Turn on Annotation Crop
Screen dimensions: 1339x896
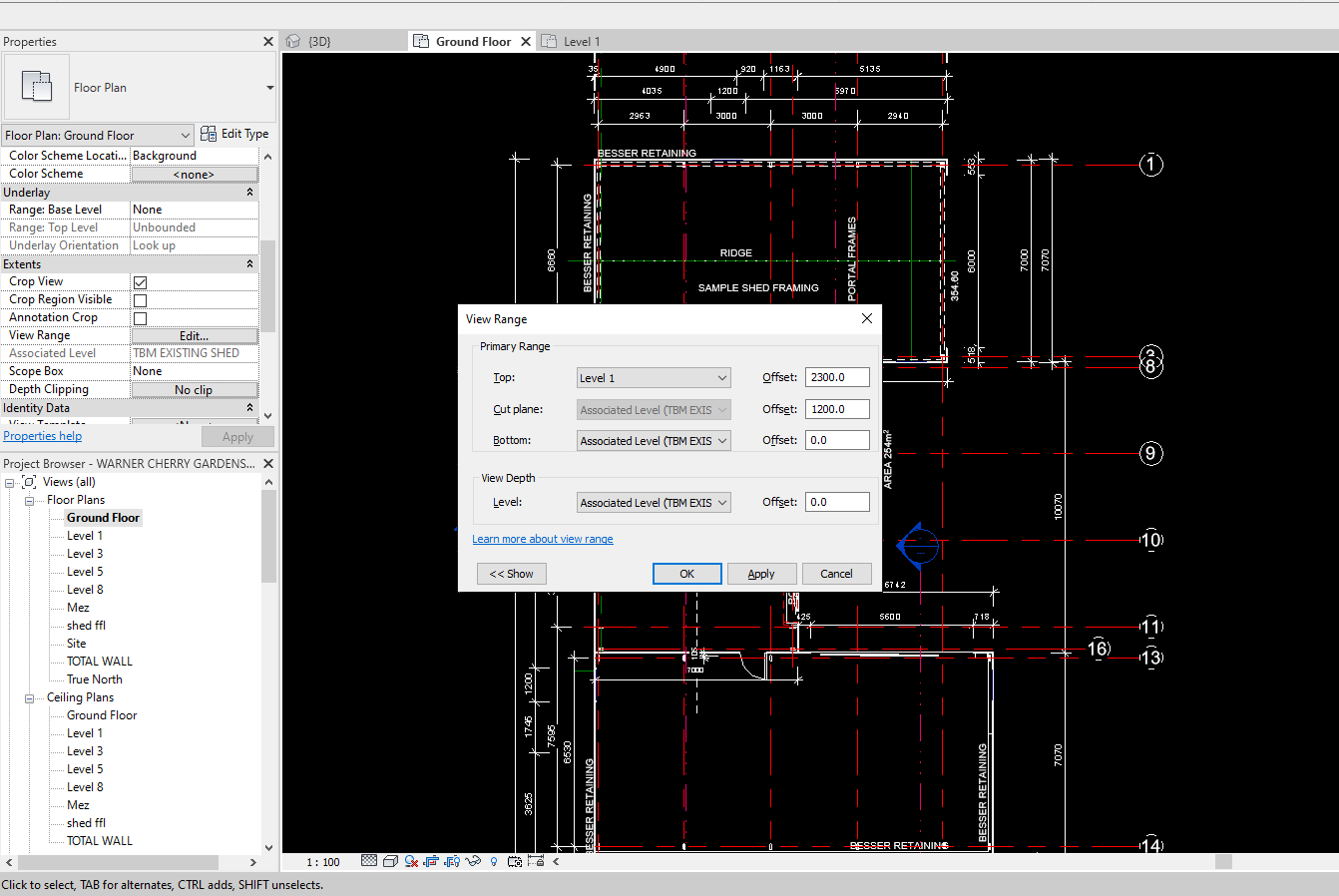click(138, 316)
